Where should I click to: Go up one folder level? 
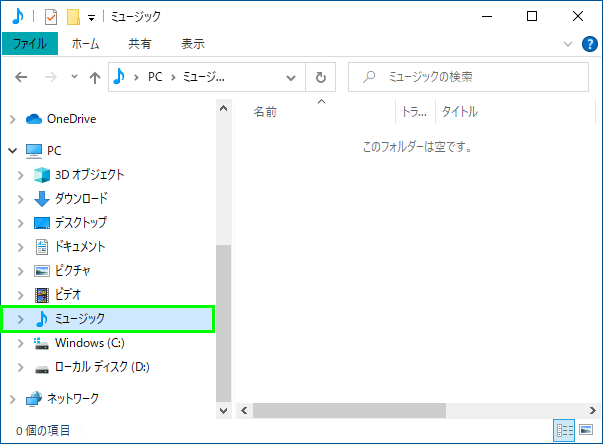(95, 78)
